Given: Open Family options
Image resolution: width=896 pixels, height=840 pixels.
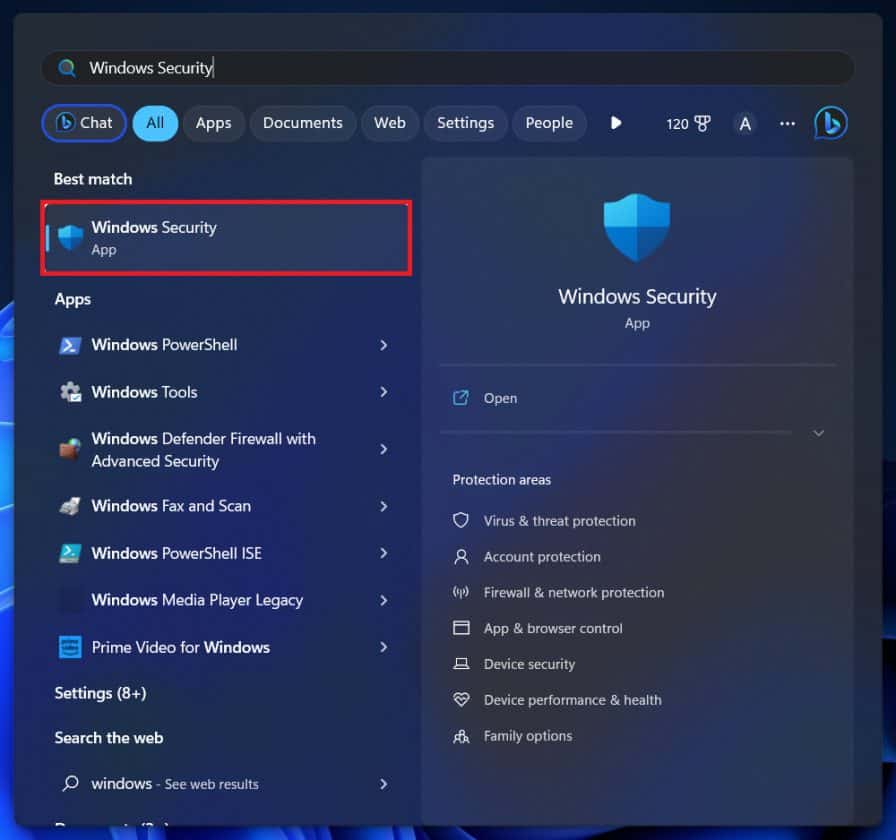Looking at the screenshot, I should tap(527, 735).
